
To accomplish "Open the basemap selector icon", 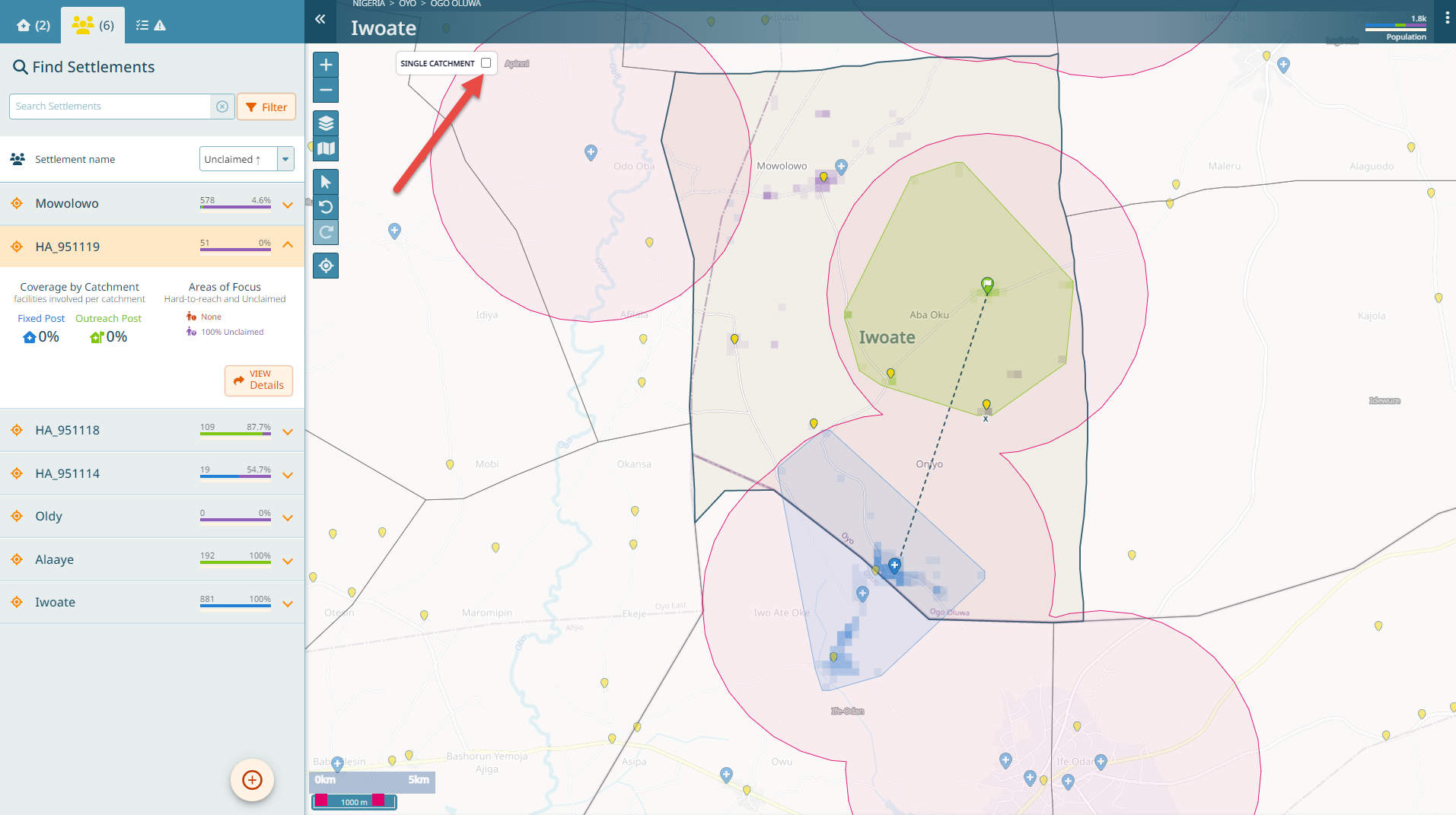I will coord(326,148).
